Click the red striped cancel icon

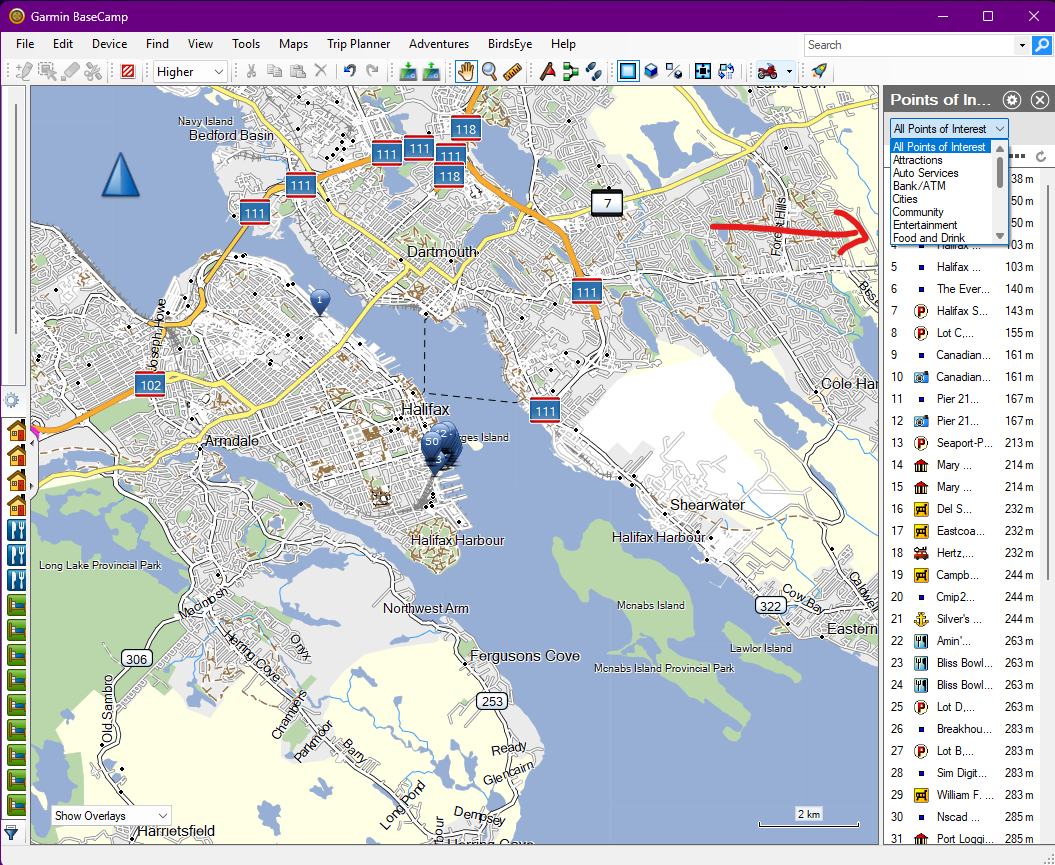pyautogui.click(x=128, y=71)
